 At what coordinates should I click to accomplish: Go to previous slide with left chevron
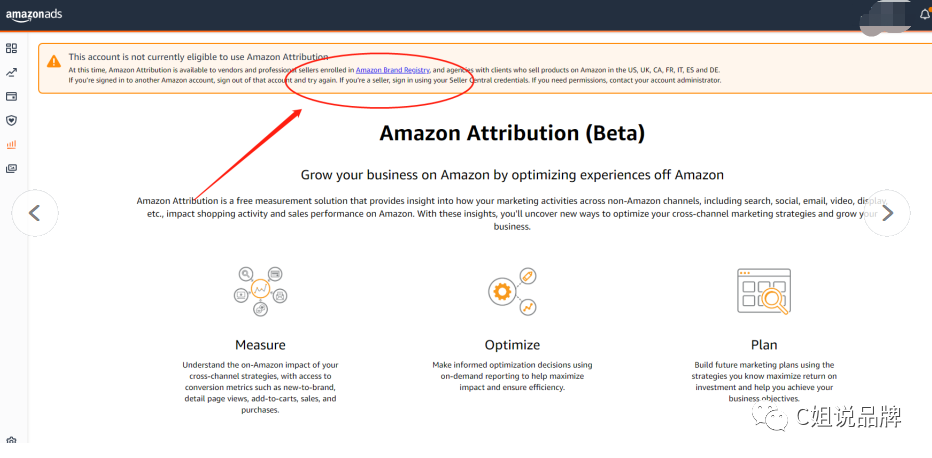35,213
